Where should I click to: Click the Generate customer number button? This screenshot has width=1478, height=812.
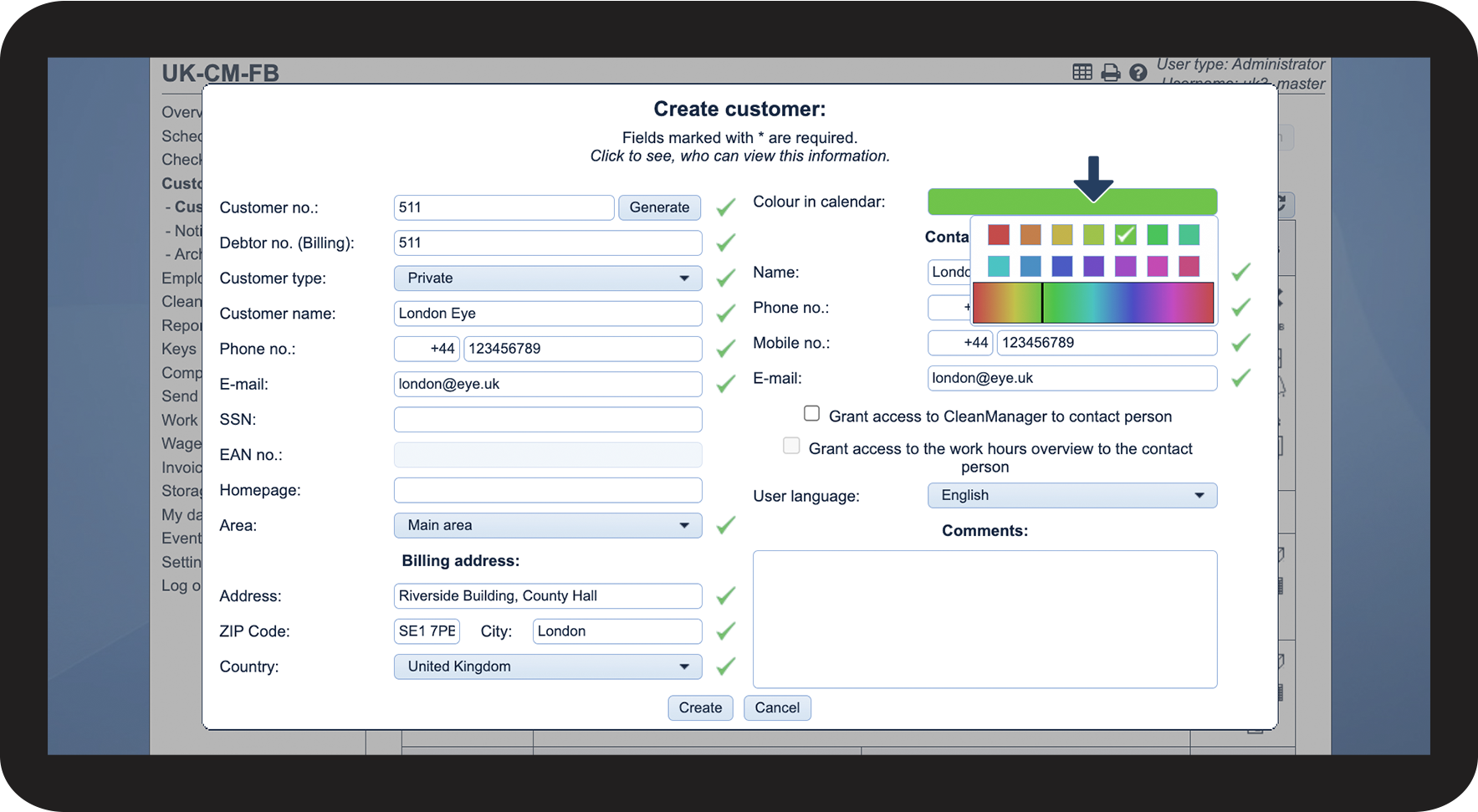660,207
